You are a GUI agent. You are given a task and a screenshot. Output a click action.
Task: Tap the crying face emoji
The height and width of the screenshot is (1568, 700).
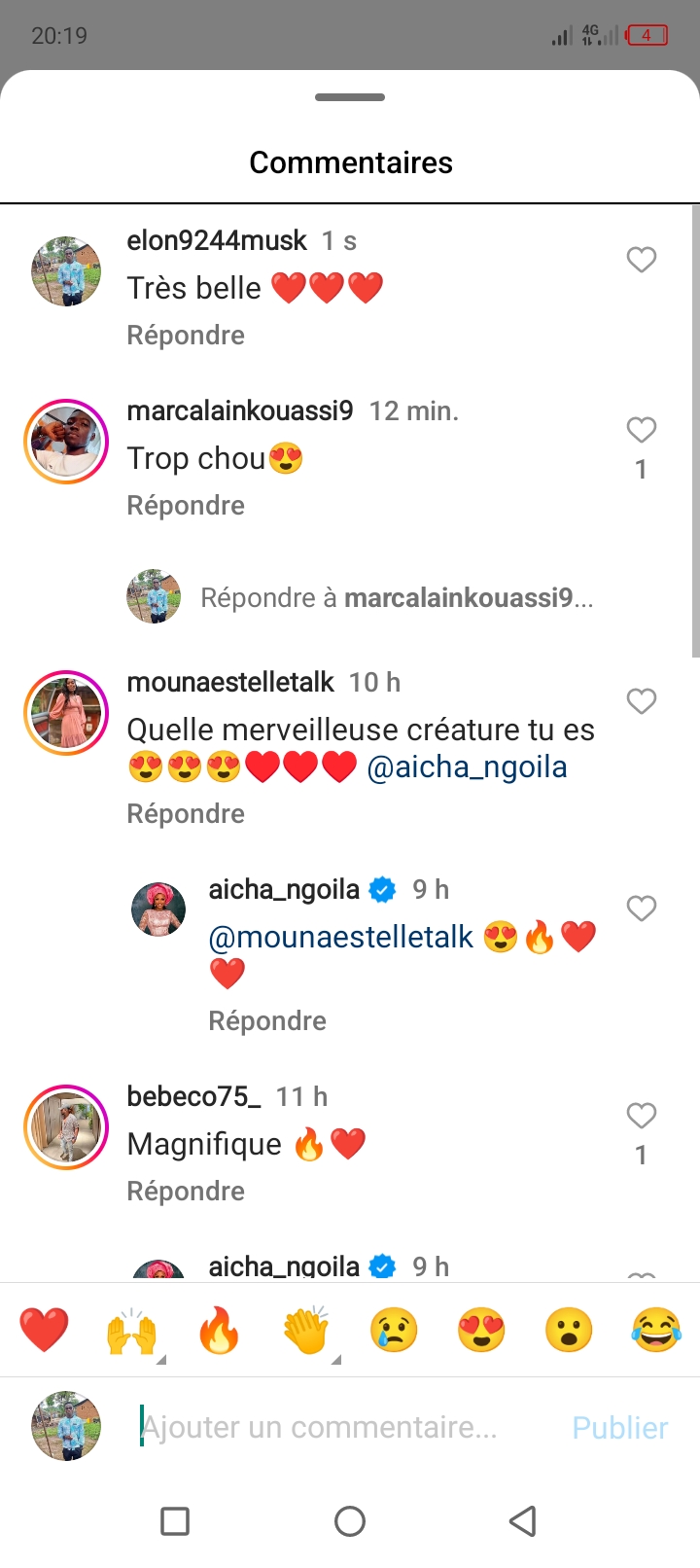(394, 1330)
